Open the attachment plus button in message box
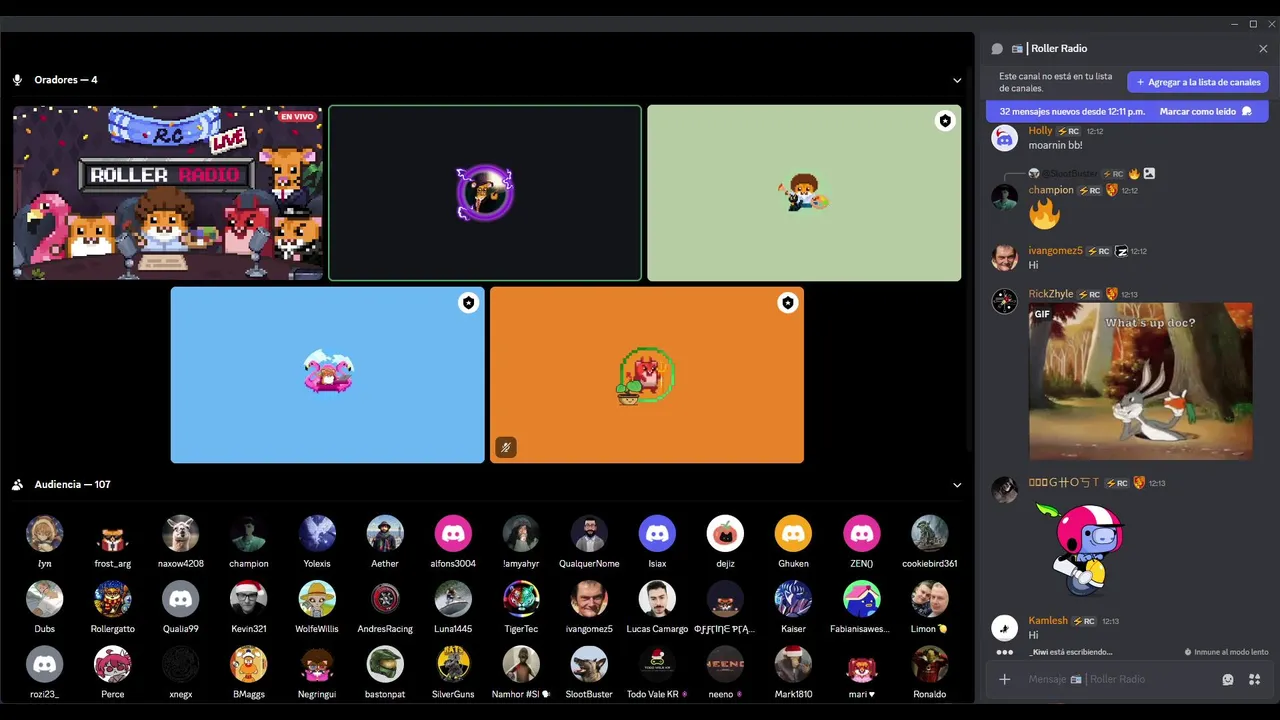The width and height of the screenshot is (1280, 720). [1005, 679]
